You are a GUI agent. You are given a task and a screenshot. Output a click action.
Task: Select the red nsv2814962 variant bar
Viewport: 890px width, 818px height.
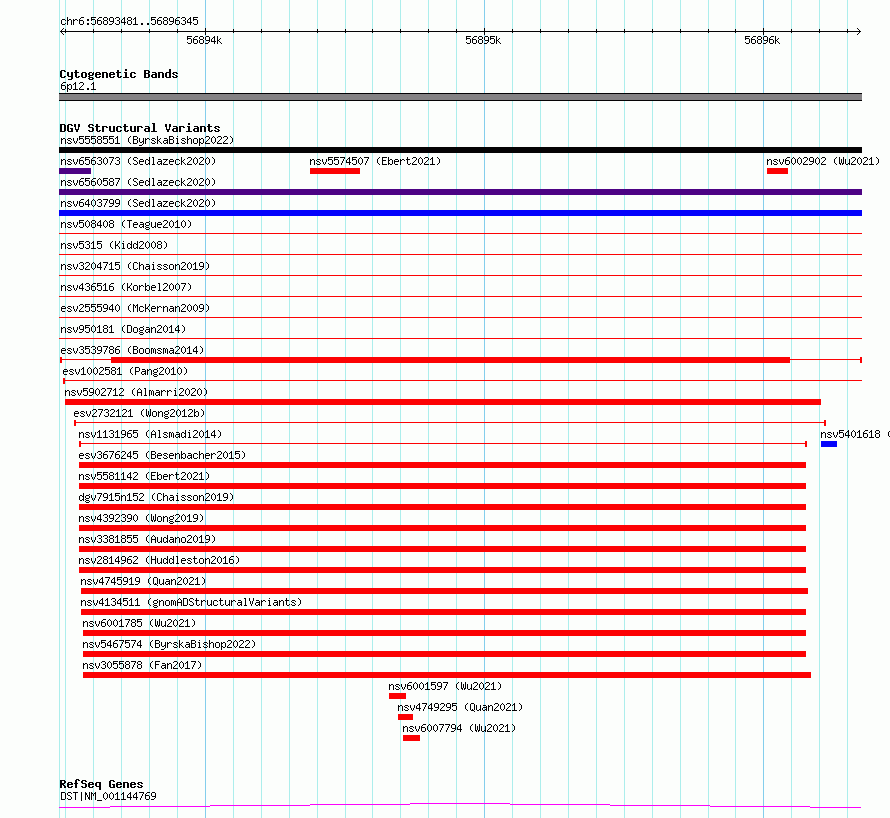tap(442, 570)
